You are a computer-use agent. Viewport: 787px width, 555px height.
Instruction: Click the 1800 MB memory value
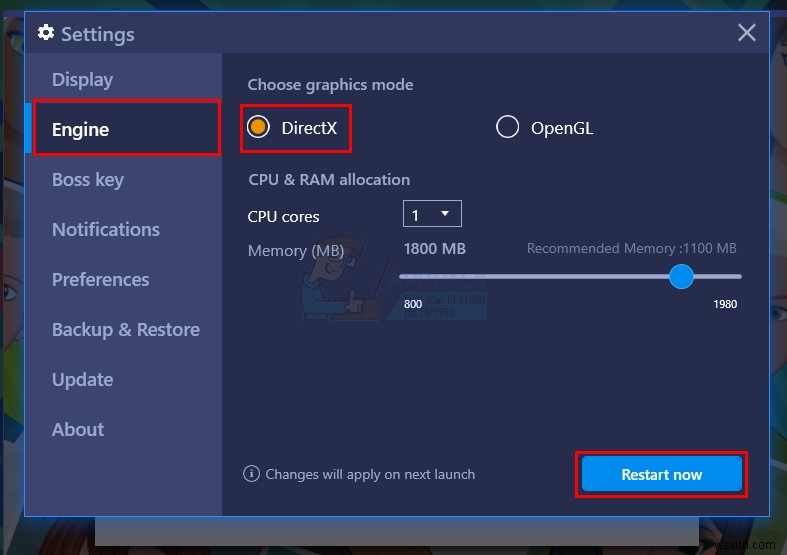pyautogui.click(x=435, y=249)
